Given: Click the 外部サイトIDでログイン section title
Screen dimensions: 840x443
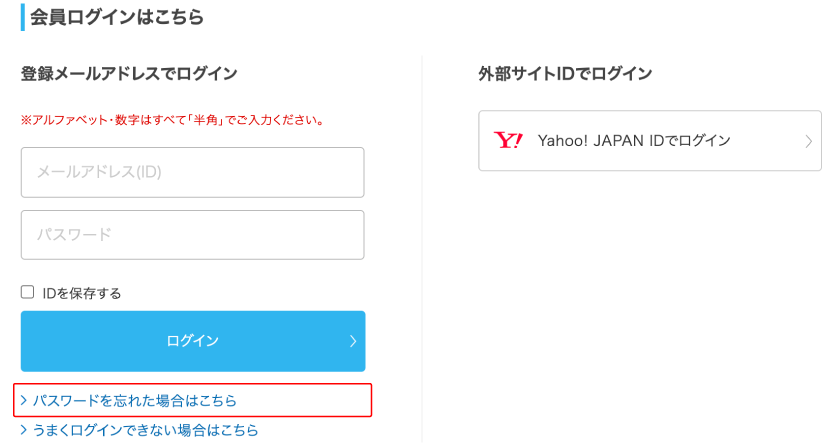Looking at the screenshot, I should click(x=565, y=73).
